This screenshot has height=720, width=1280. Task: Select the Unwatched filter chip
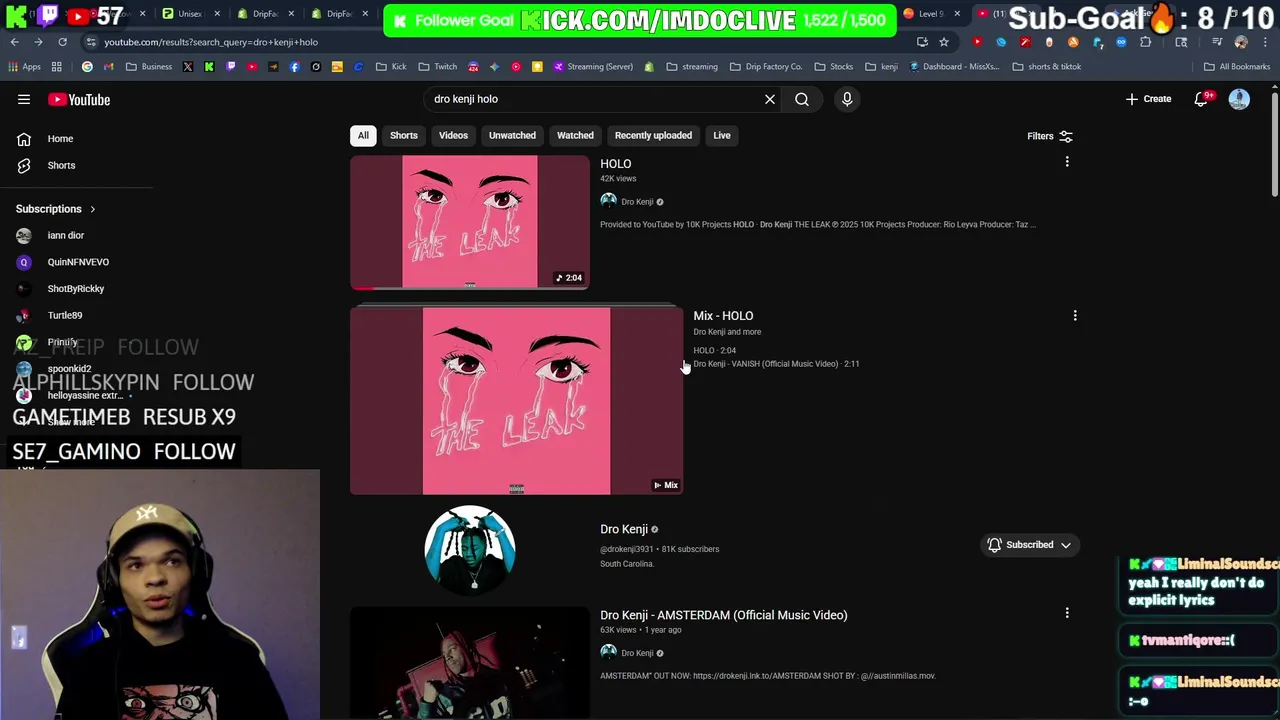click(x=512, y=135)
